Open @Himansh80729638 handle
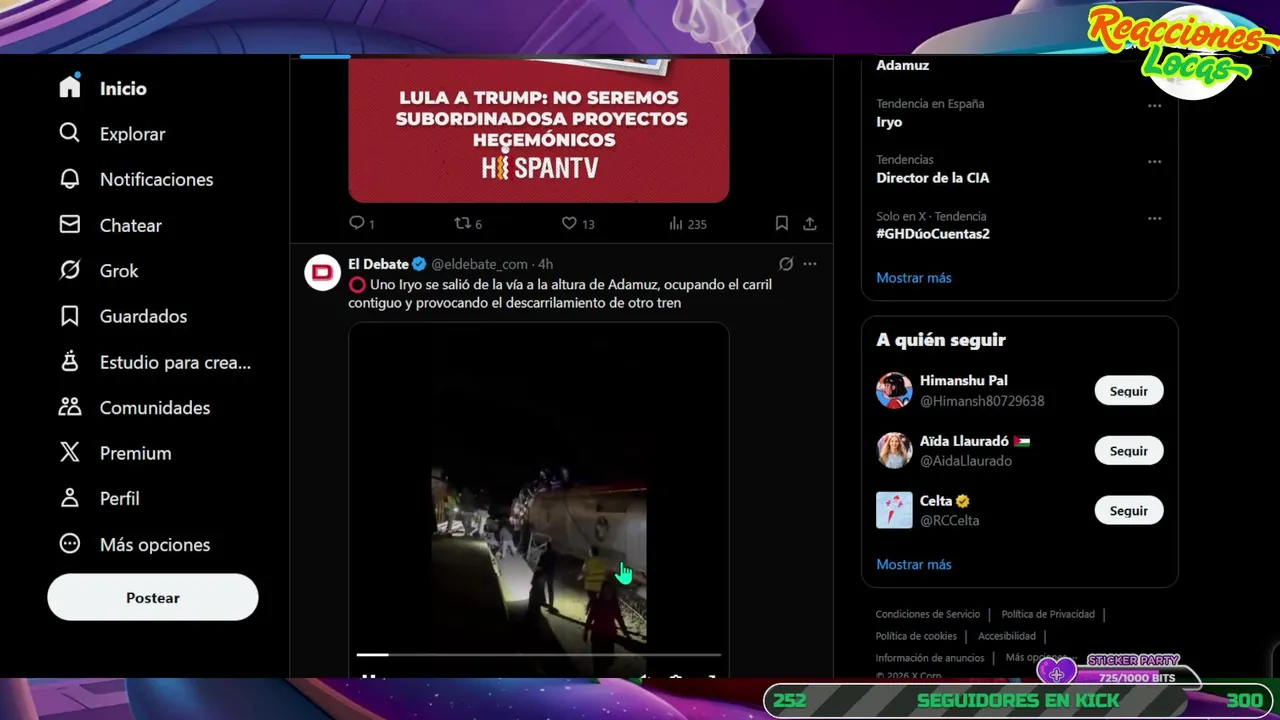 click(982, 401)
